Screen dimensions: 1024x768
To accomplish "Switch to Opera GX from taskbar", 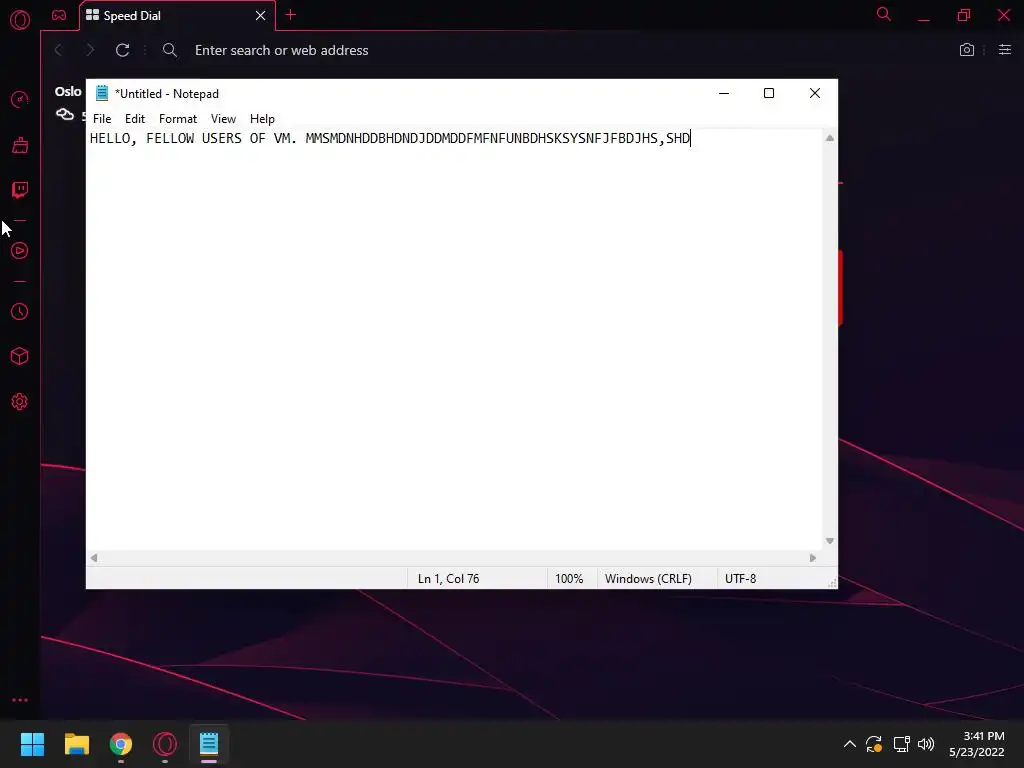I will click(165, 744).
